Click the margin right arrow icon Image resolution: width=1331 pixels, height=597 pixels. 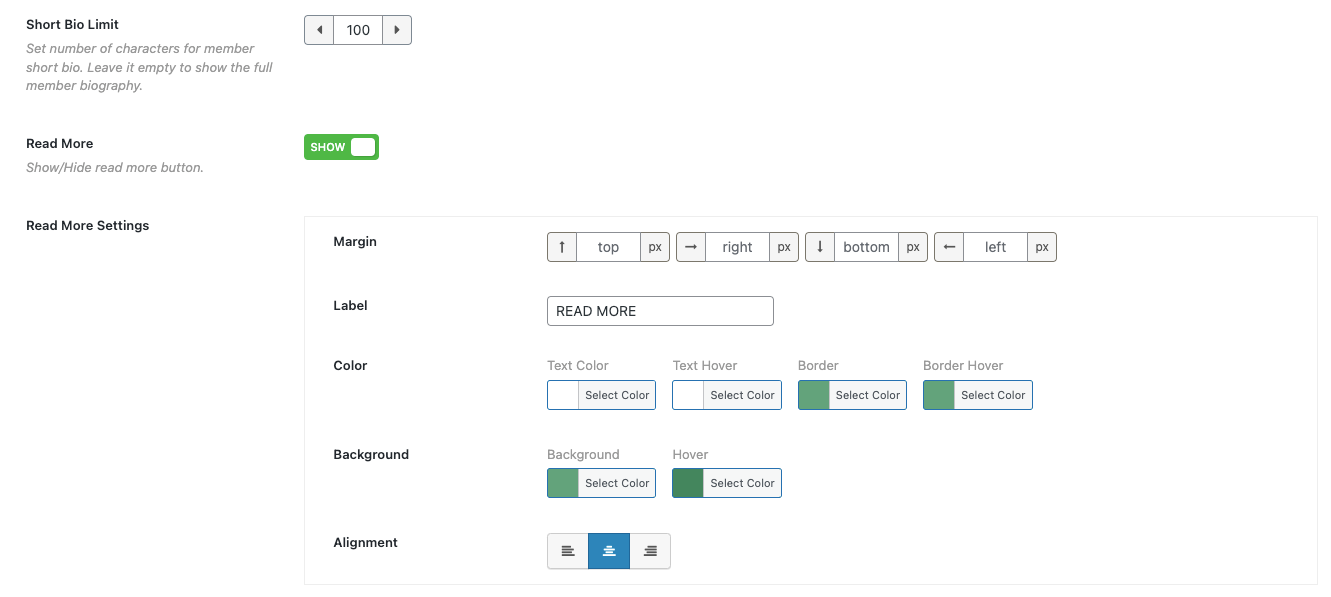pyautogui.click(x=691, y=247)
